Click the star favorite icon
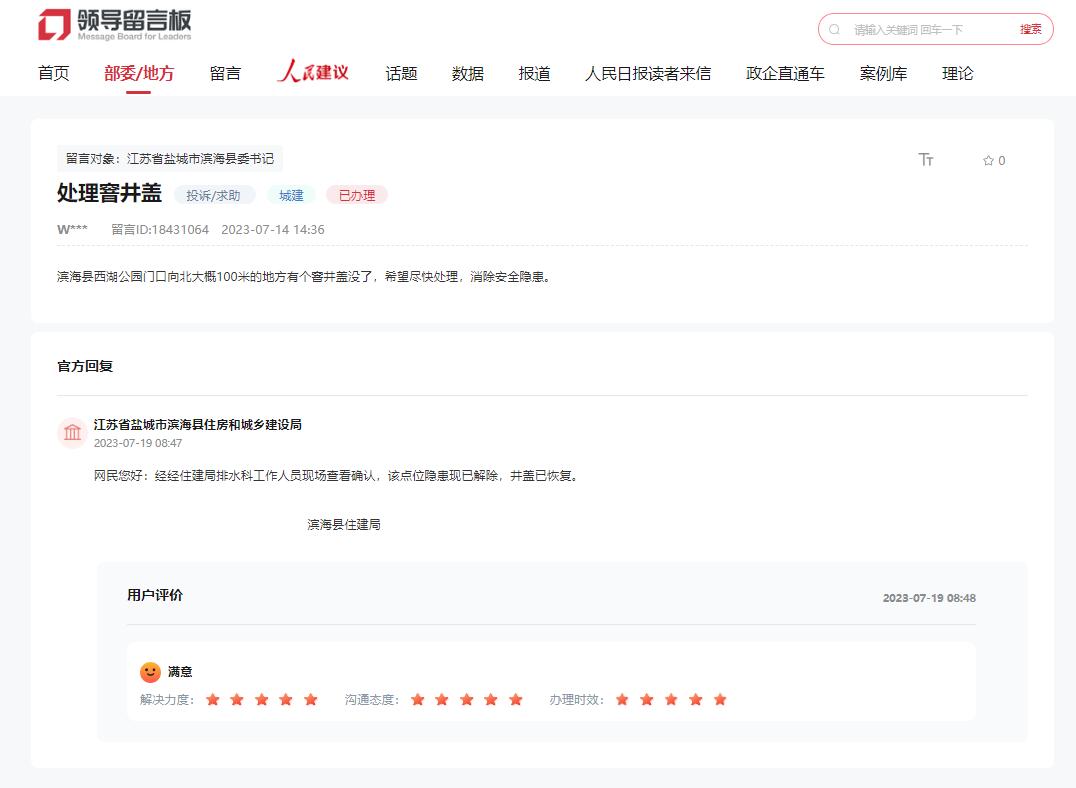 [988, 161]
